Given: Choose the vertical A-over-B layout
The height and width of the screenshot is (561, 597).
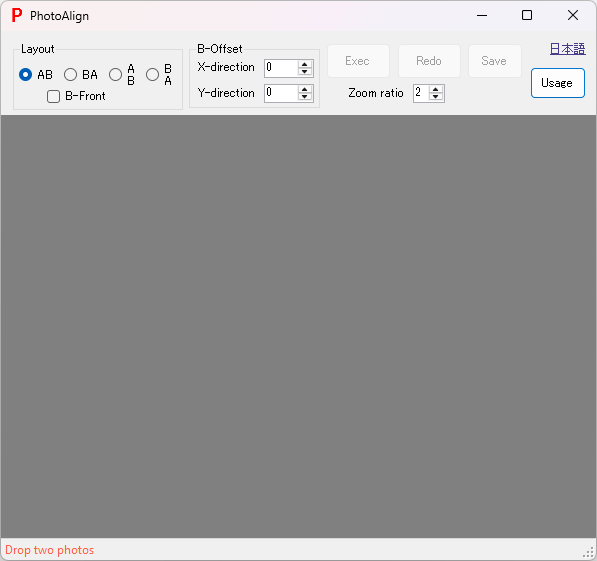Looking at the screenshot, I should coord(115,75).
